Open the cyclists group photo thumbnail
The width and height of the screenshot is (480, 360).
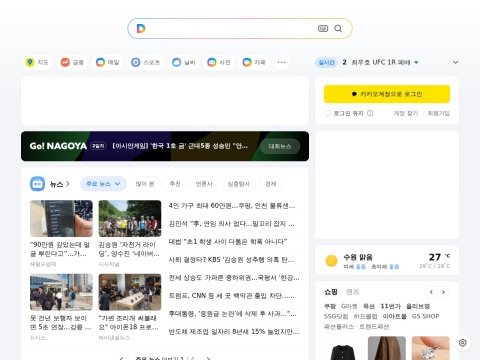pos(130,219)
